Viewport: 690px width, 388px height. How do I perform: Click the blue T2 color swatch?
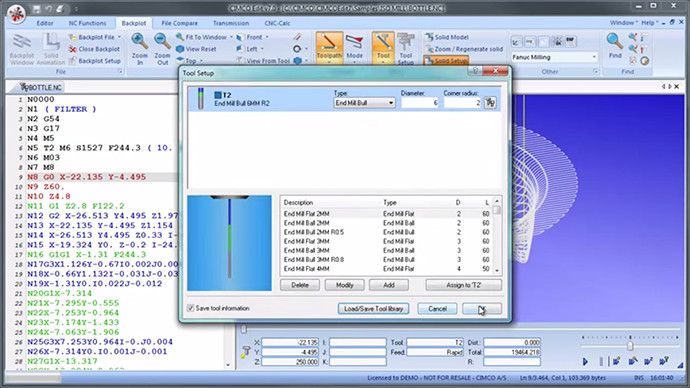tap(217, 95)
